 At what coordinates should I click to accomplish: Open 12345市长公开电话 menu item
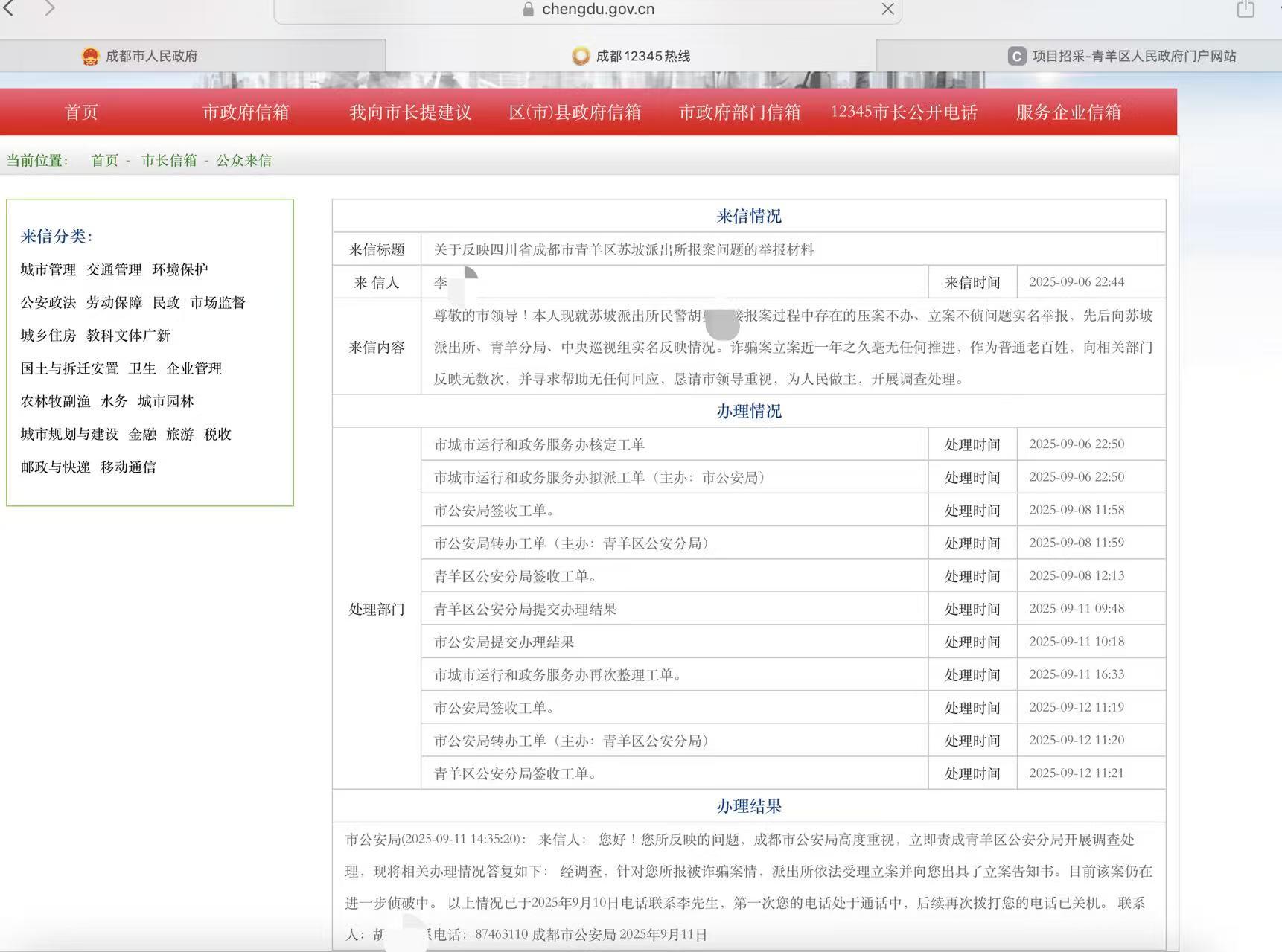[x=904, y=112]
